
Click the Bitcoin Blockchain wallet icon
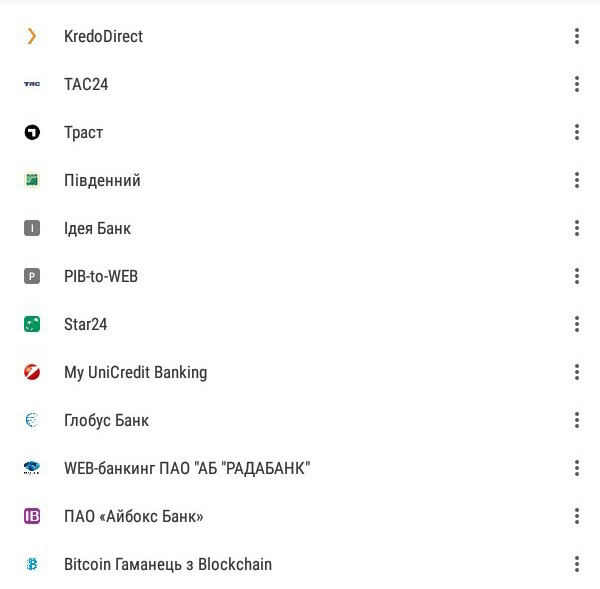point(32,564)
